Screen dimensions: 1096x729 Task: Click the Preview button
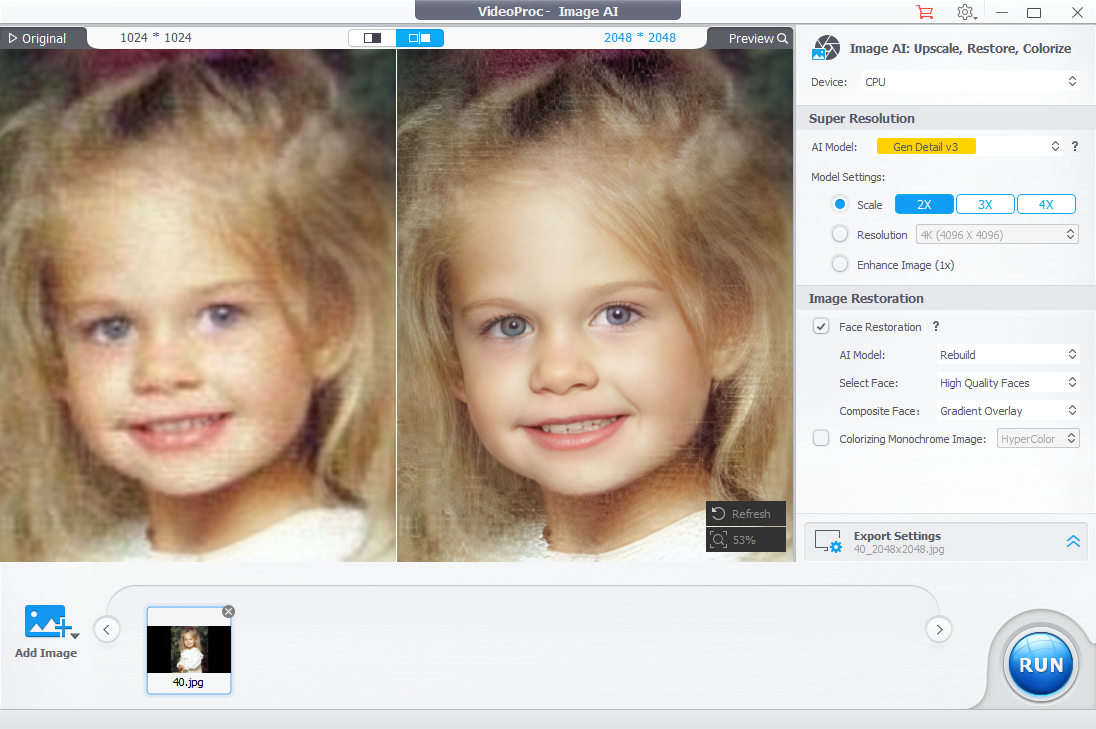coord(751,38)
